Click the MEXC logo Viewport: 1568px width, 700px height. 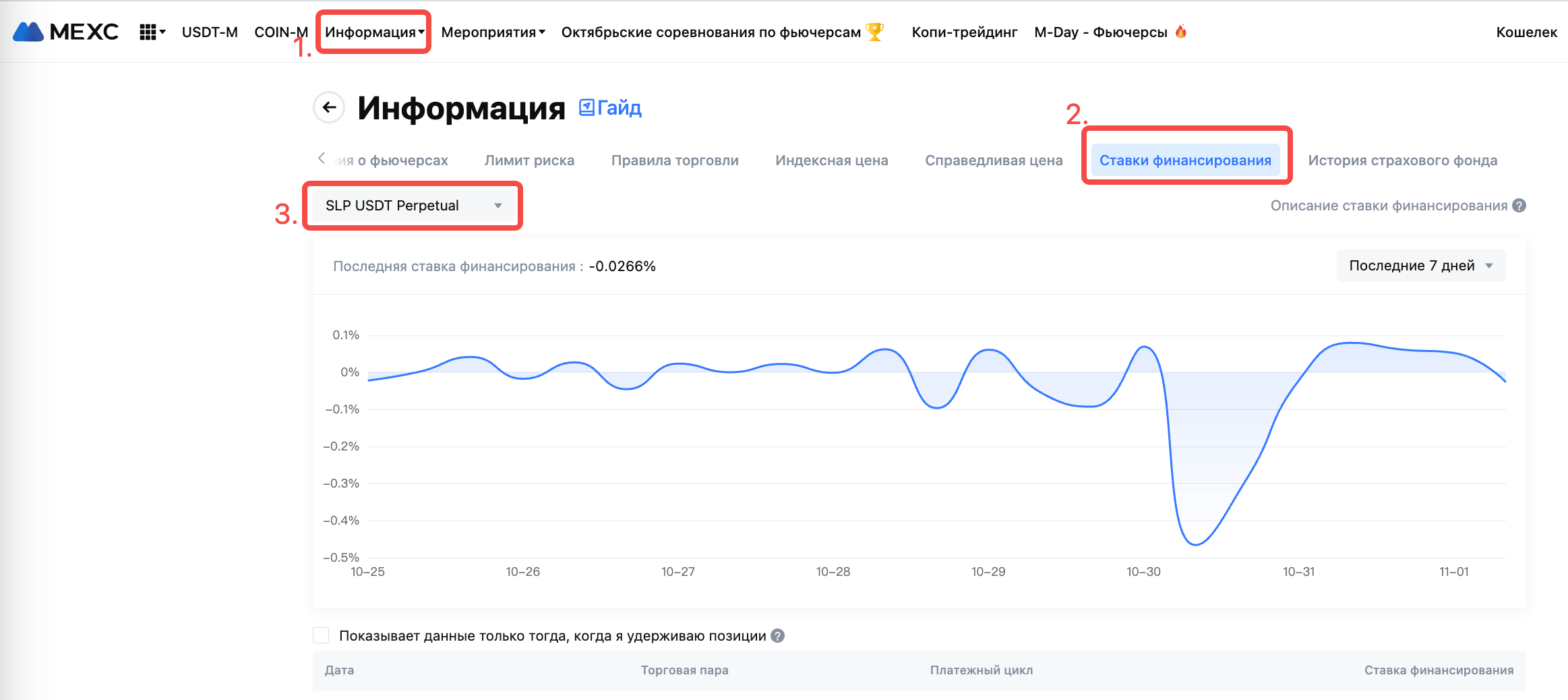65,32
